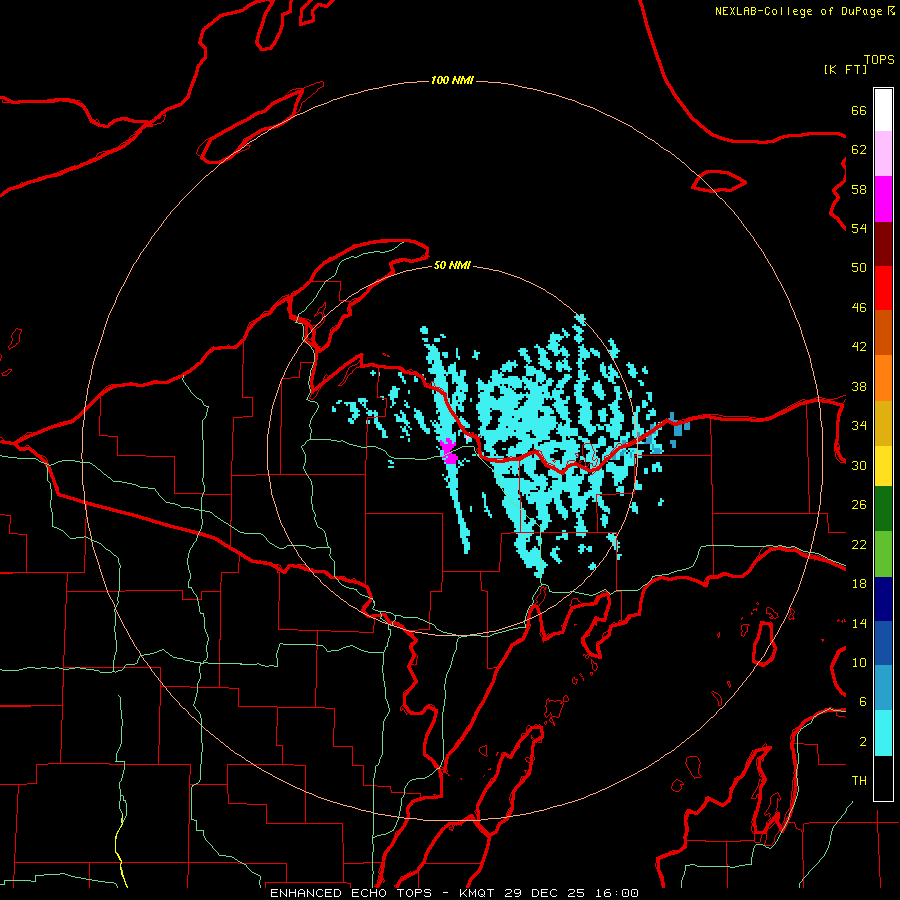Click the "26" legend value
Image resolution: width=900 pixels, height=900 pixels.
[x=859, y=505]
